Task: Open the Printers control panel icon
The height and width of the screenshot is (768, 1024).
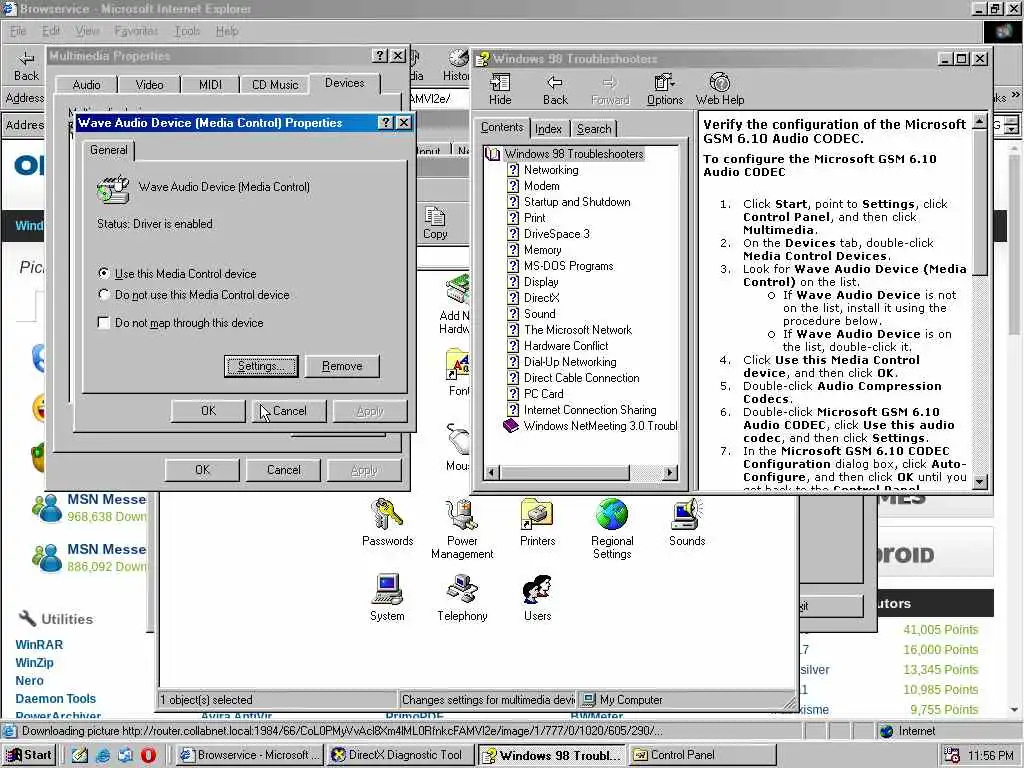Action: (537, 522)
